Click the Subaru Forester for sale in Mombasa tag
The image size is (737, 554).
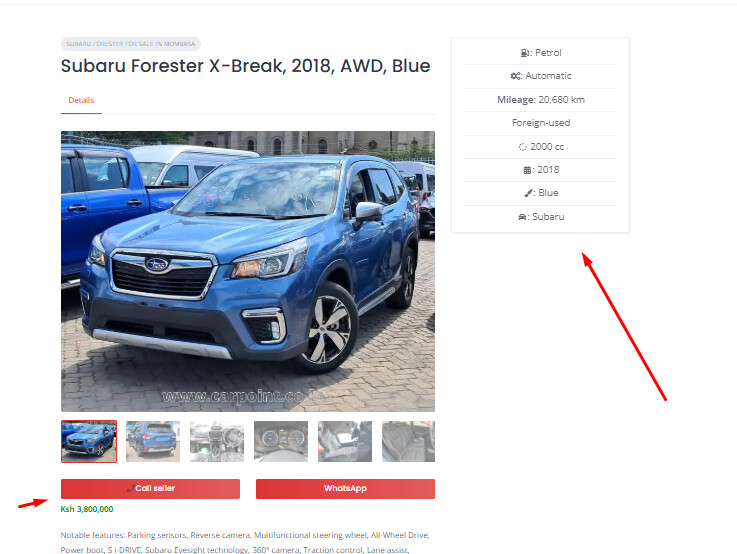tap(131, 44)
